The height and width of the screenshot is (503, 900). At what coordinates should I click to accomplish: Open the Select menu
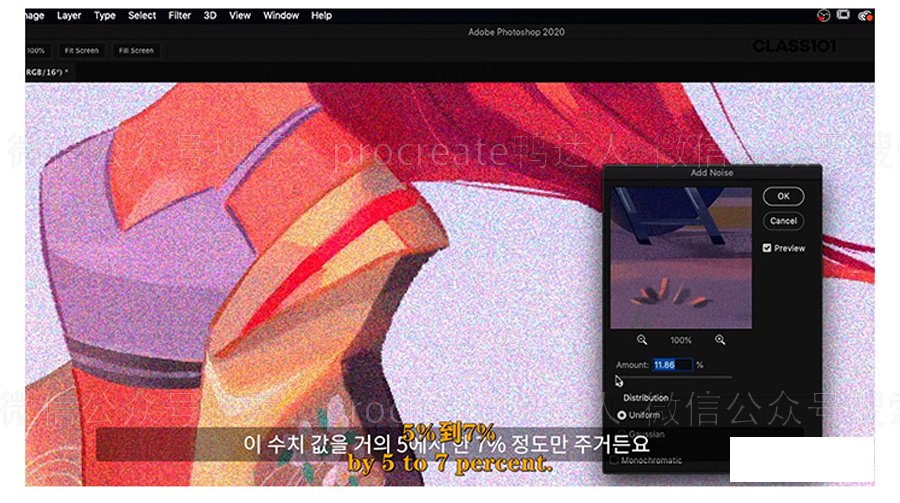click(142, 16)
